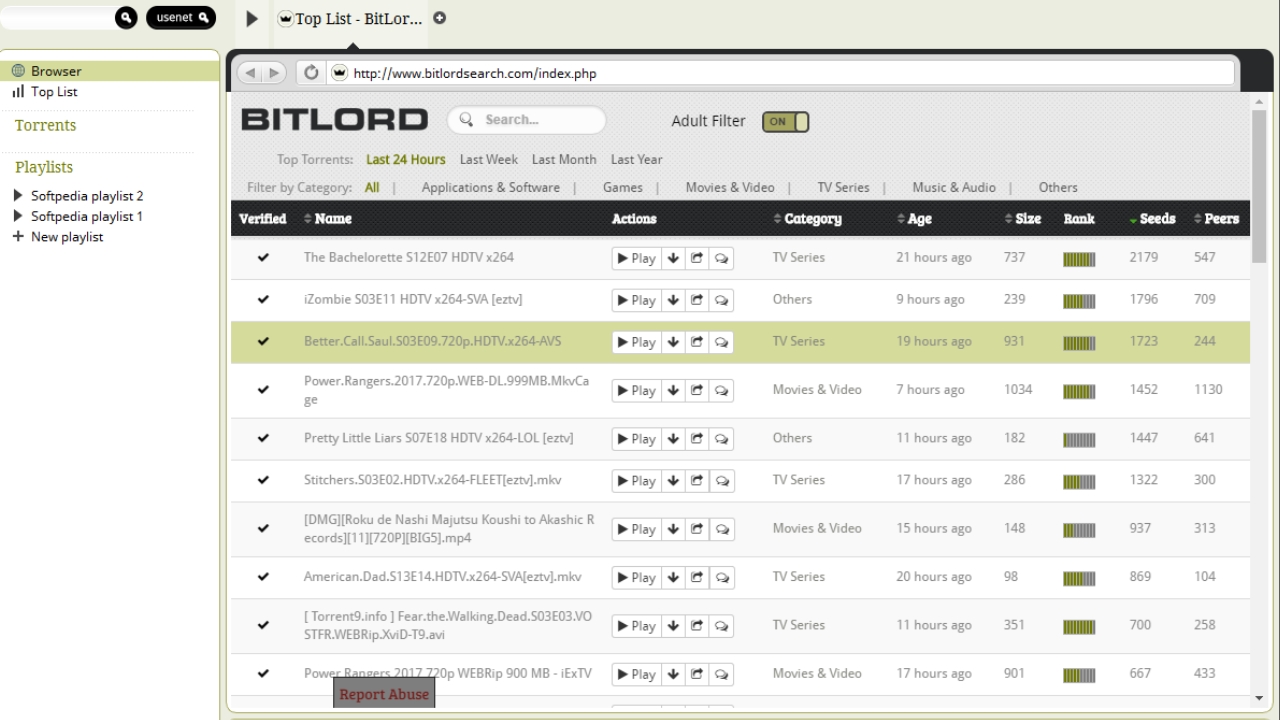Sort the table by Size
Viewport: 1280px width, 720px height.
1023,219
